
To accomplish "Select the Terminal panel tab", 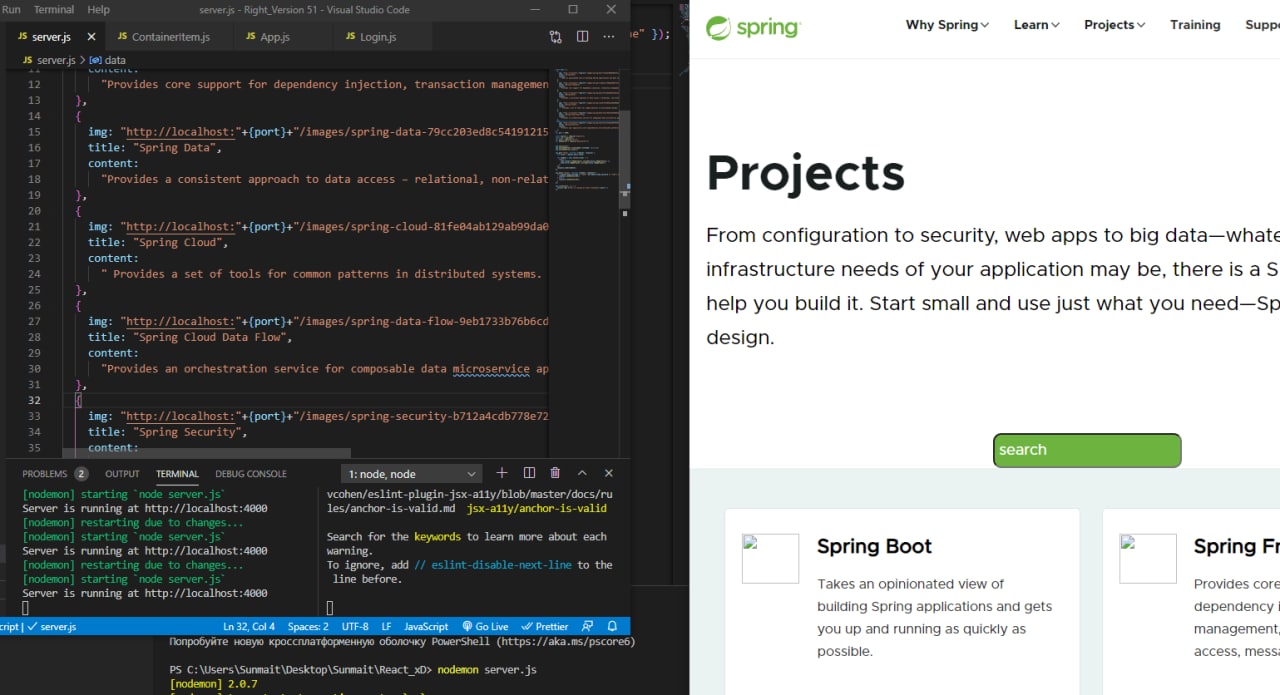I will pyautogui.click(x=177, y=474).
